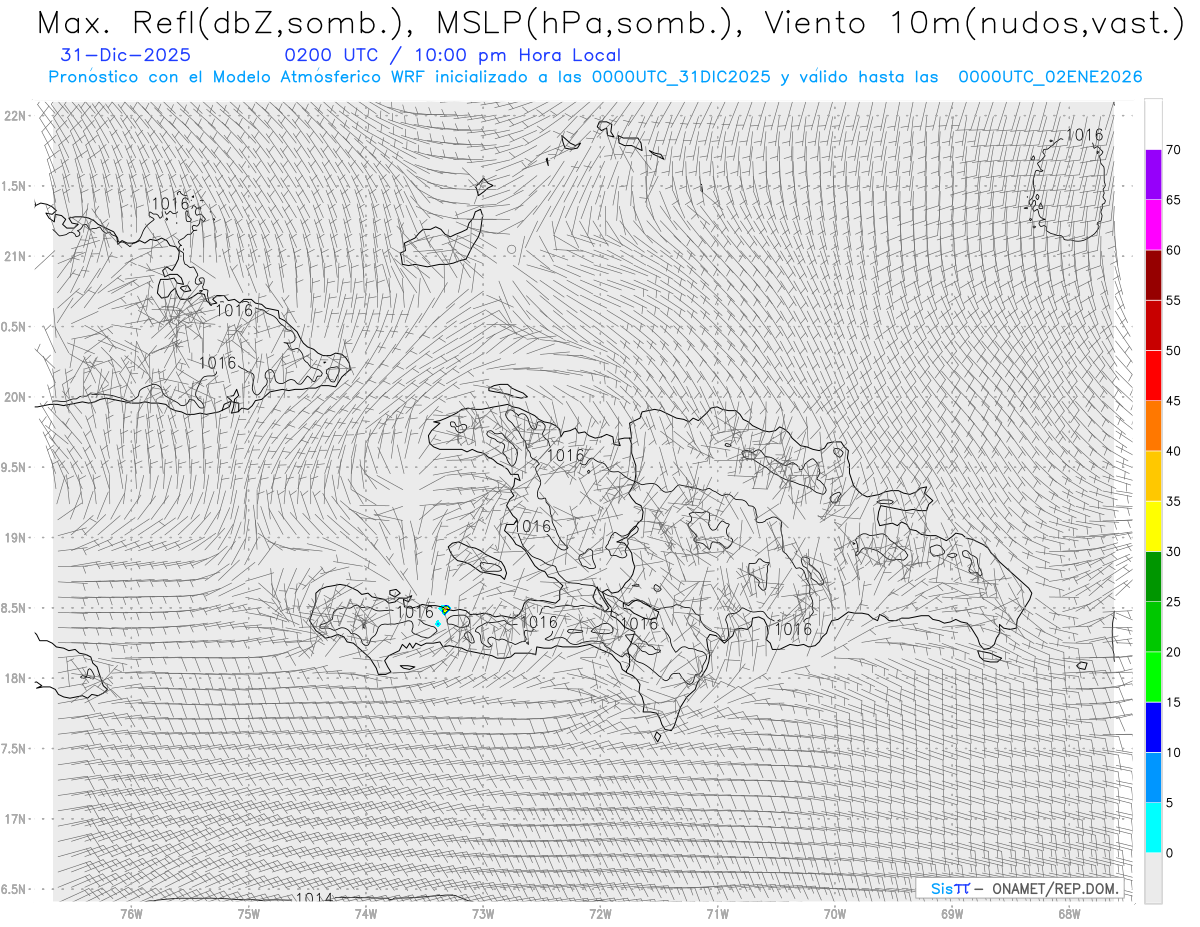Click the colorbar value '10'
The width and height of the screenshot is (1200, 927).
pos(1173,752)
